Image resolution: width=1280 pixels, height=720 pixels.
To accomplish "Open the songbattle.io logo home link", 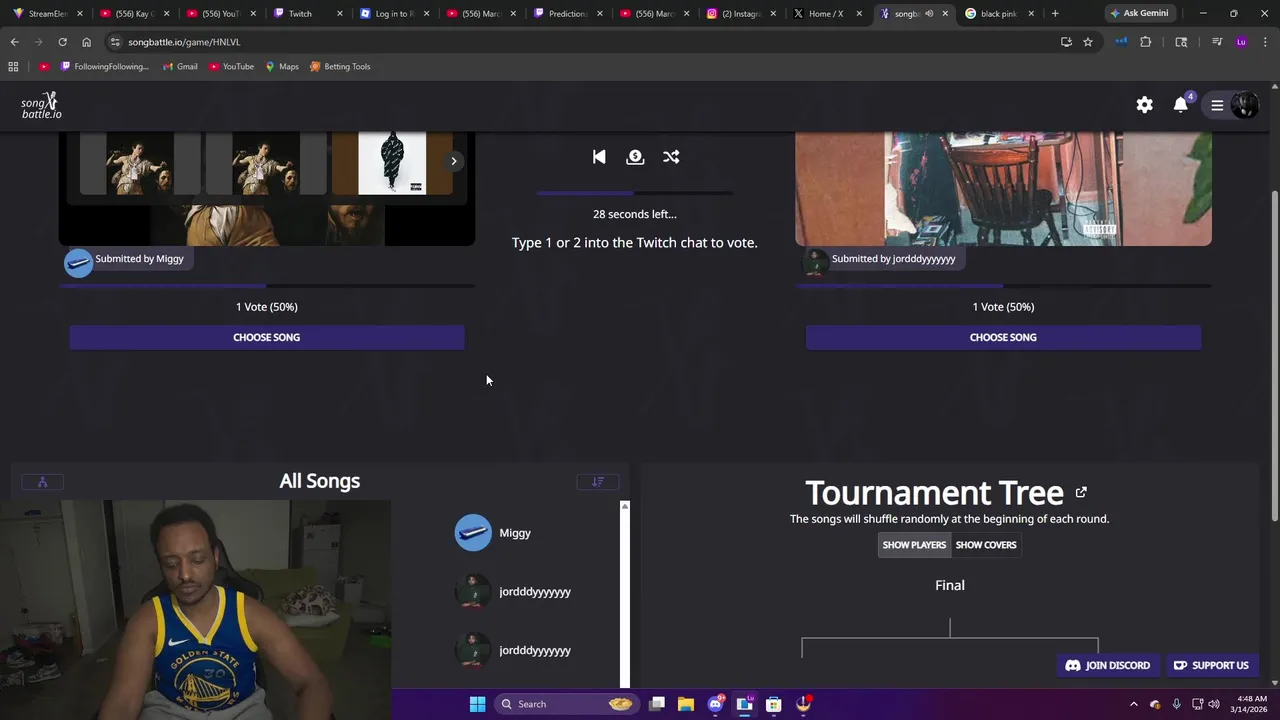I will (41, 105).
